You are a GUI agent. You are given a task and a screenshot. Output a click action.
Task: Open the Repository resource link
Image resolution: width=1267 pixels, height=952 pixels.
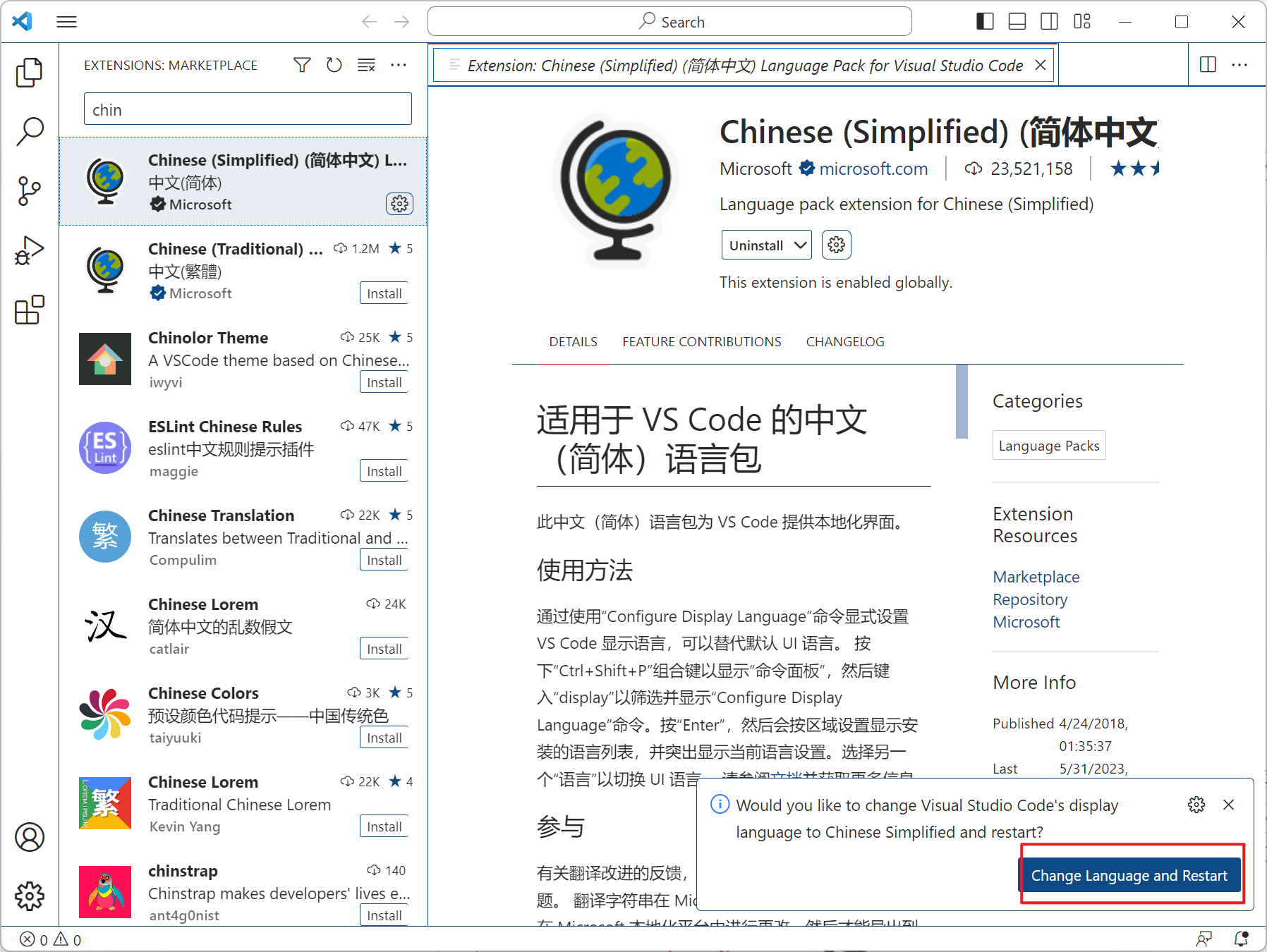pos(1030,599)
